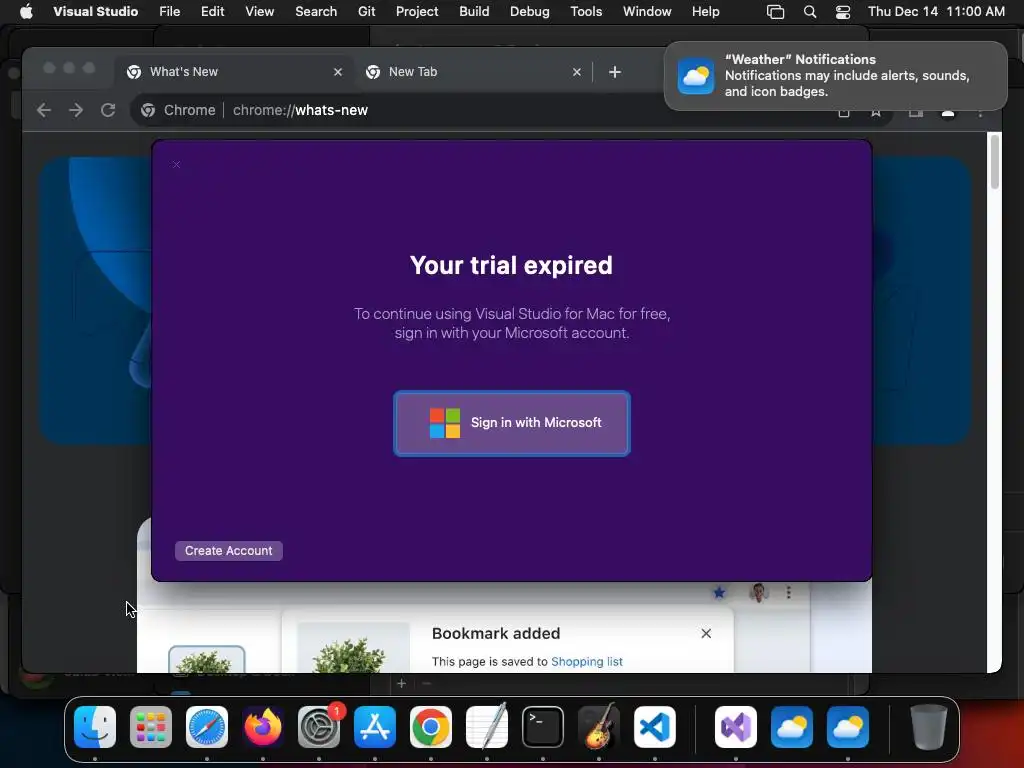This screenshot has width=1024, height=768.
Task: Open the last Weather icon in Dock
Action: [x=848, y=726]
